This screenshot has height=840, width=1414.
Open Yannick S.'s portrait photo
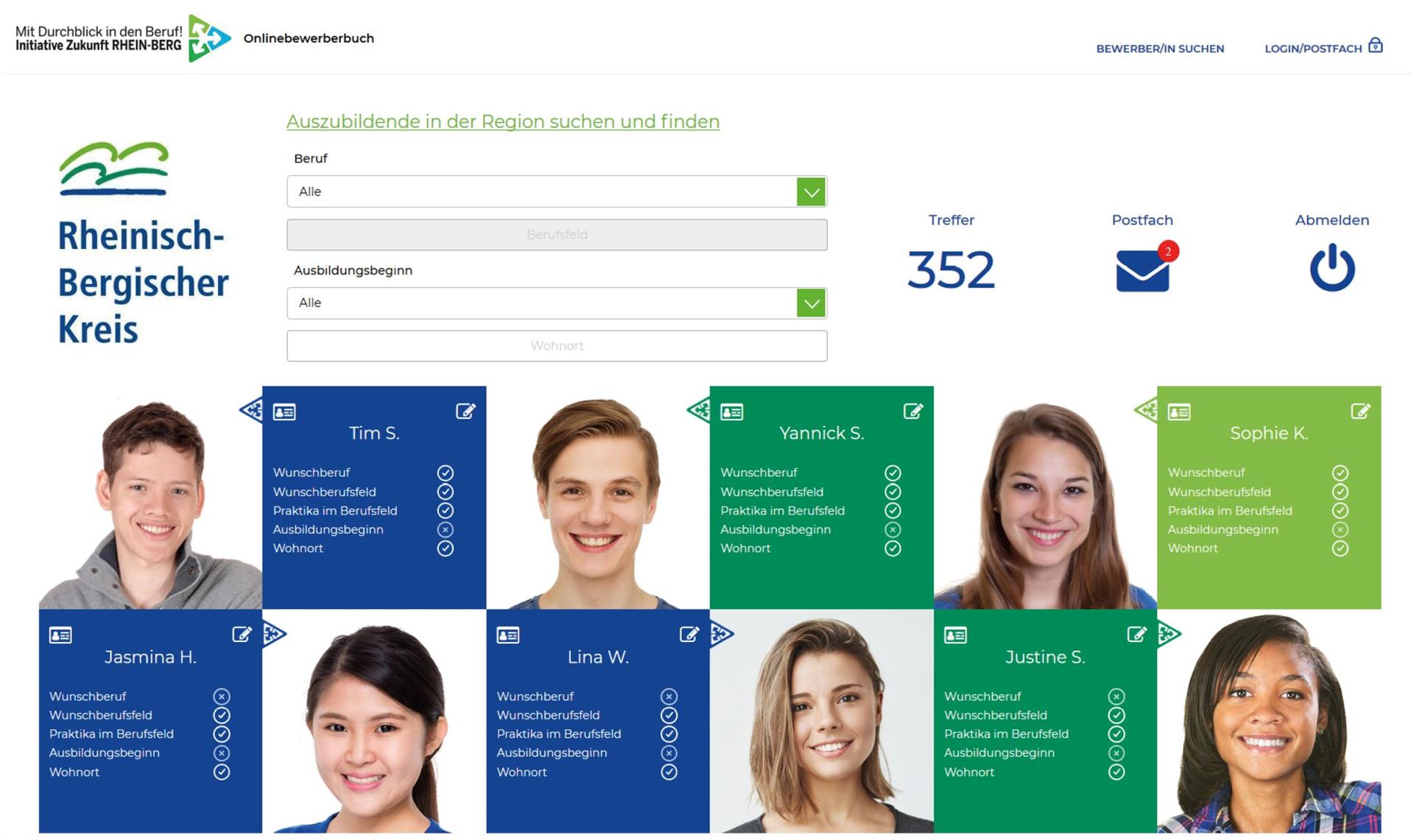point(598,498)
